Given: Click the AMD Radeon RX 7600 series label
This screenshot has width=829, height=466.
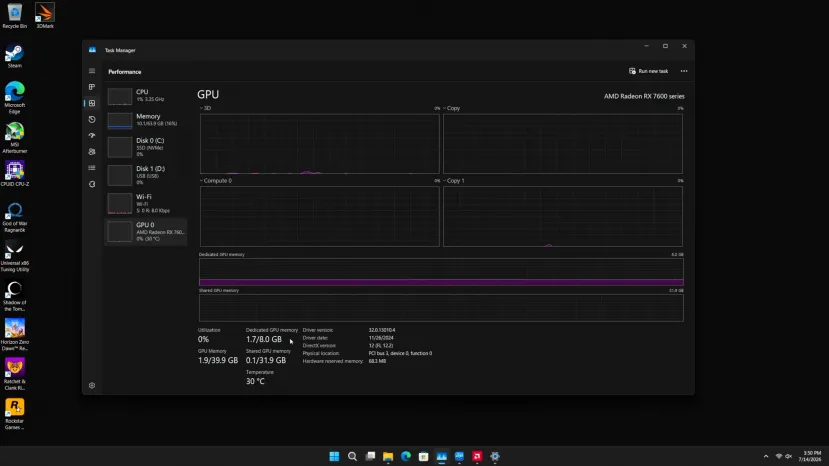Looking at the screenshot, I should 644,96.
